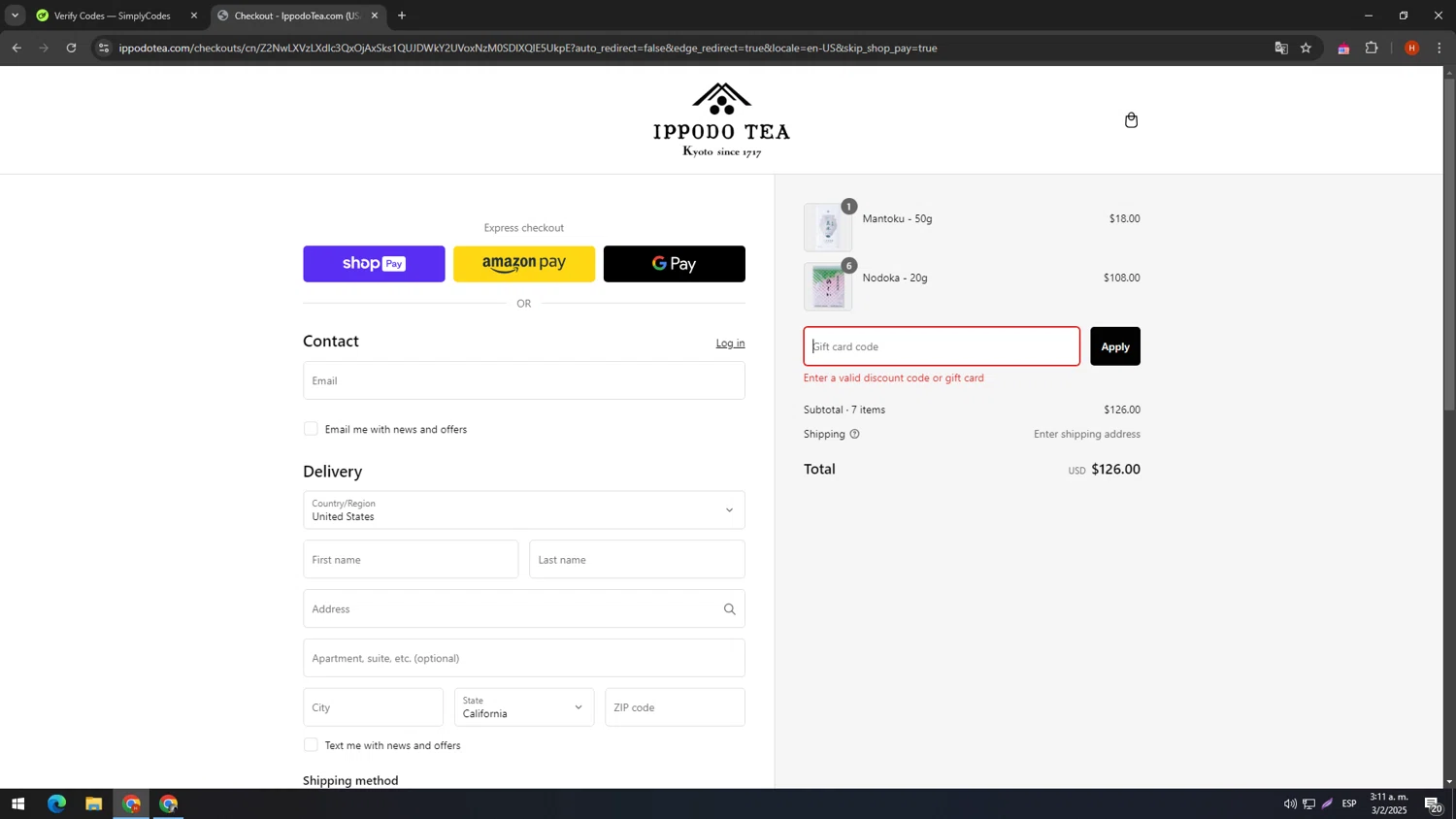Open the Chrome three-dot menu
Viewport: 1456px width, 819px height.
1439,48
